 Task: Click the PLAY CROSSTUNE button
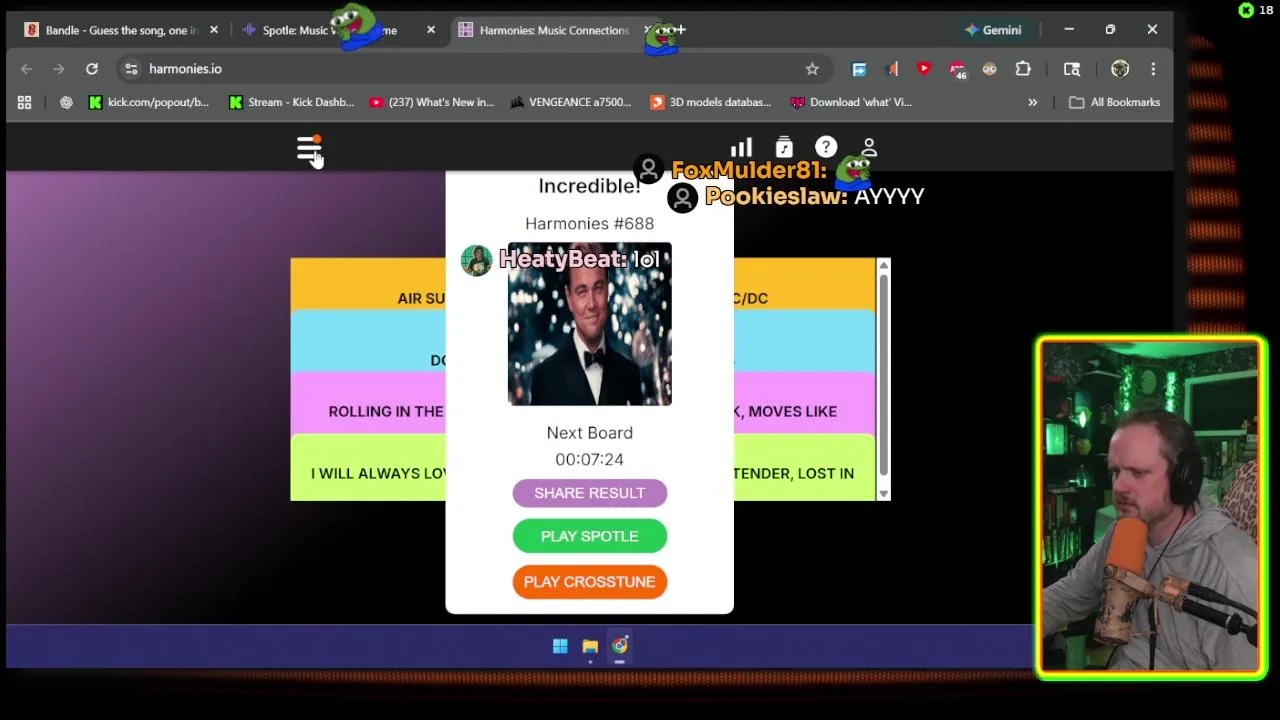[589, 582]
